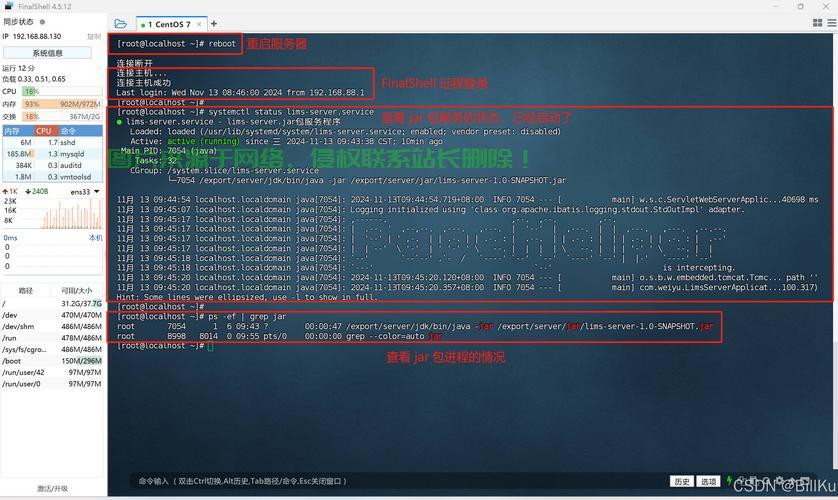The height and width of the screenshot is (500, 838).
Task: Select the mysqld process row
Action: pyautogui.click(x=52, y=154)
